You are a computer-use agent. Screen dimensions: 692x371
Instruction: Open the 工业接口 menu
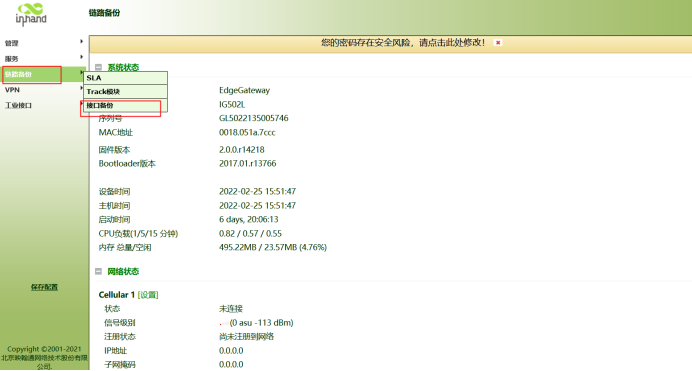click(x=18, y=105)
